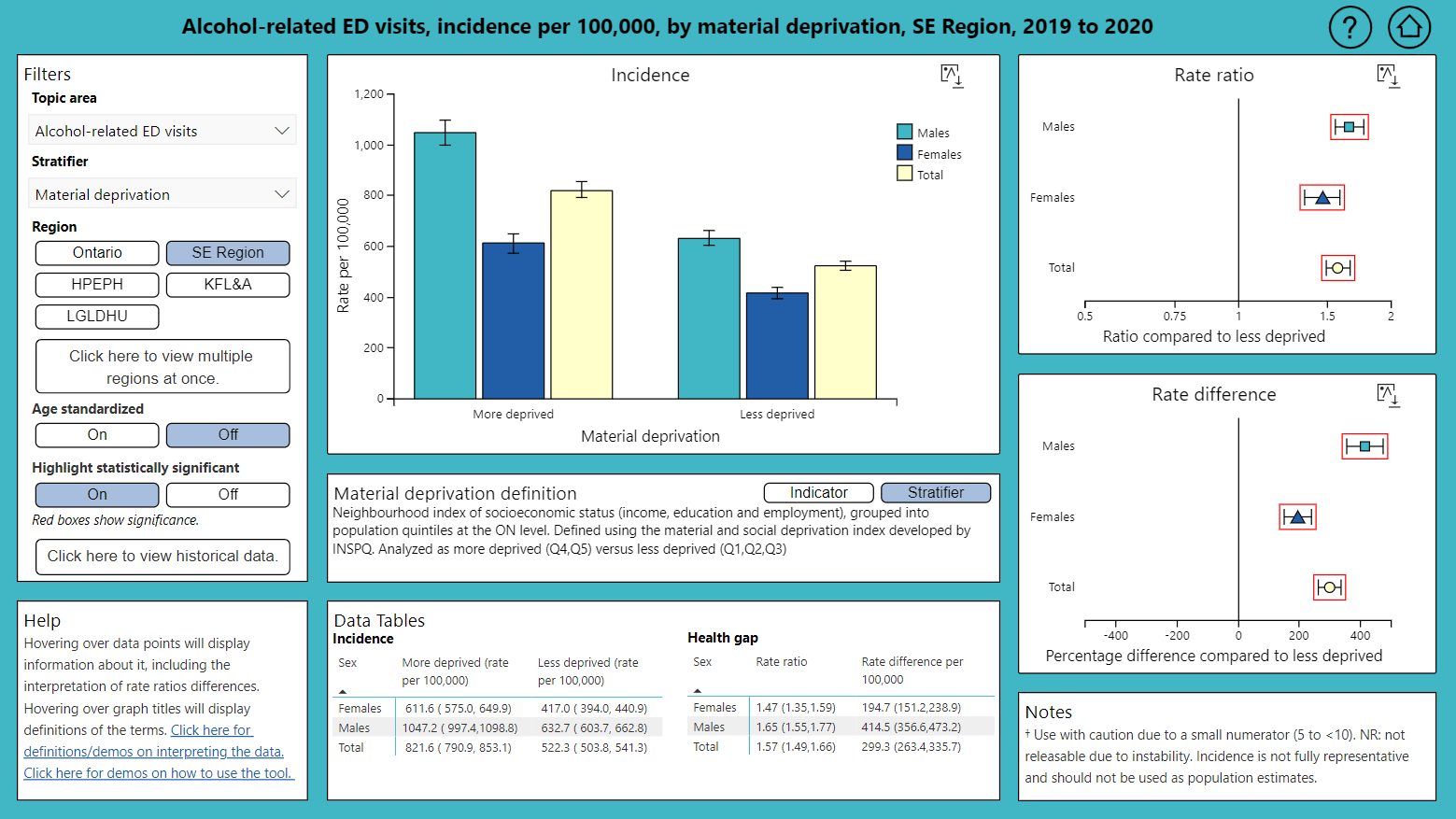This screenshot has width=1456, height=819.
Task: Click the 'More deprived (rate per 100,000)' column header
Action: coord(456,671)
